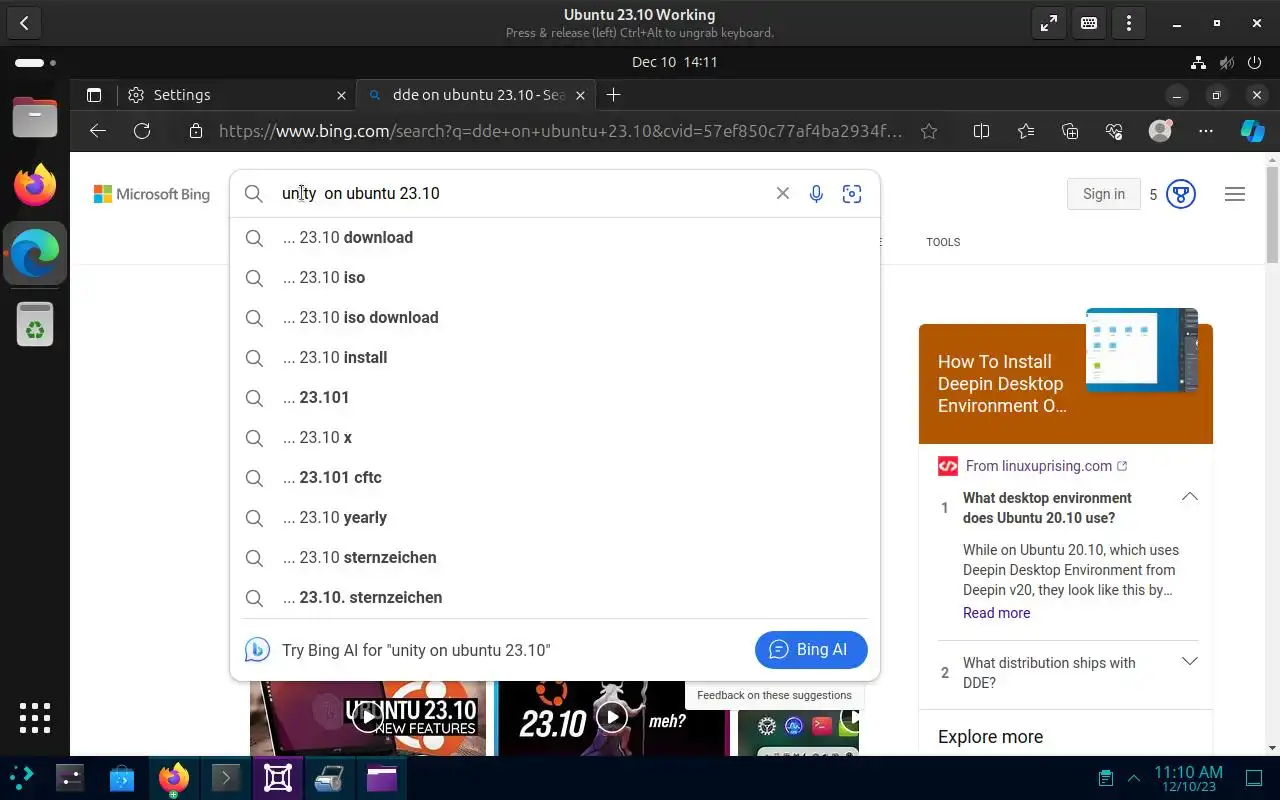Close the Settings tab
Image resolution: width=1280 pixels, height=800 pixels.
341,95
